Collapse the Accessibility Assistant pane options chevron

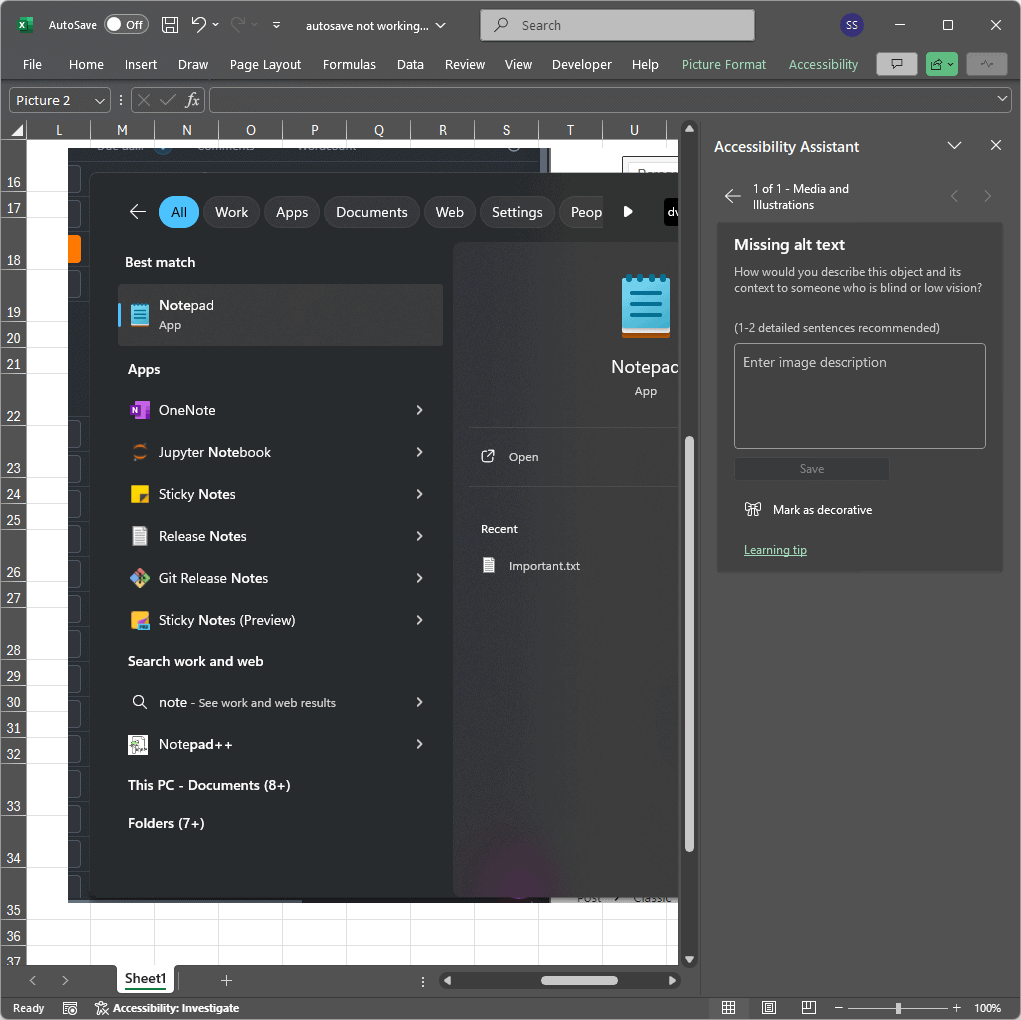click(954, 145)
